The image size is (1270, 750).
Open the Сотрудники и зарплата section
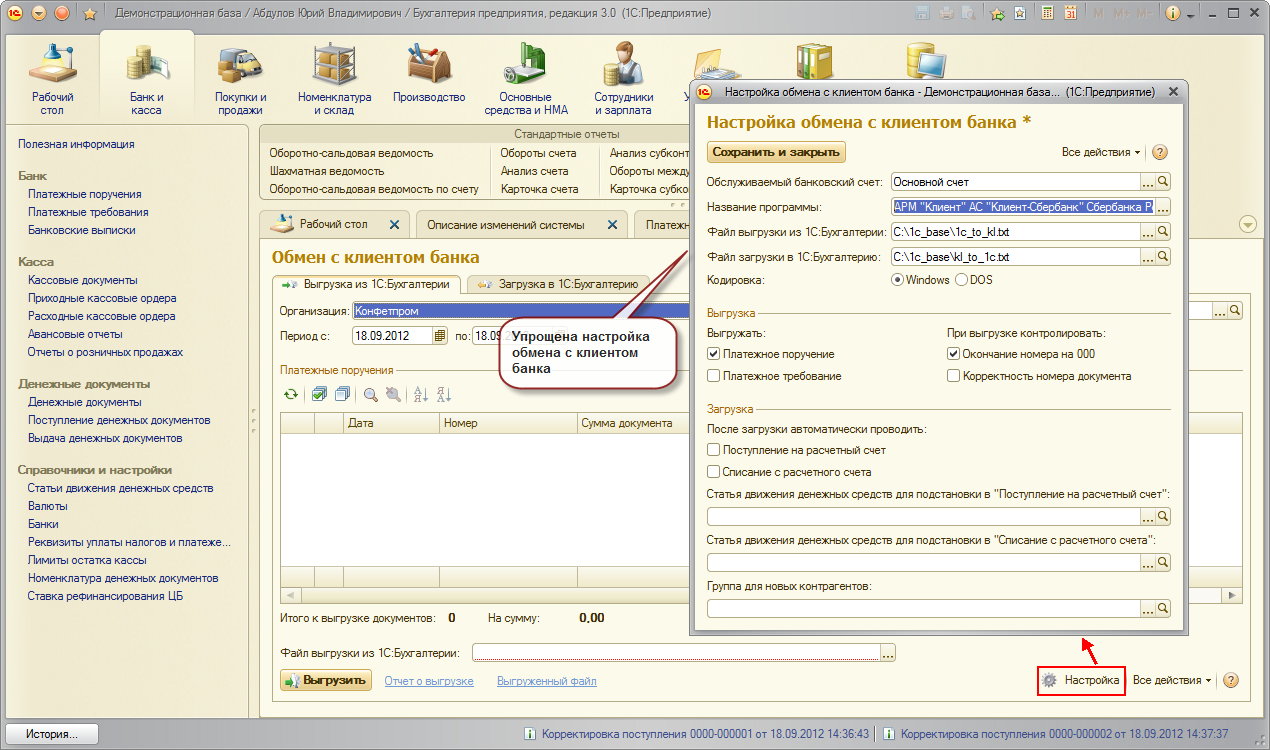624,79
